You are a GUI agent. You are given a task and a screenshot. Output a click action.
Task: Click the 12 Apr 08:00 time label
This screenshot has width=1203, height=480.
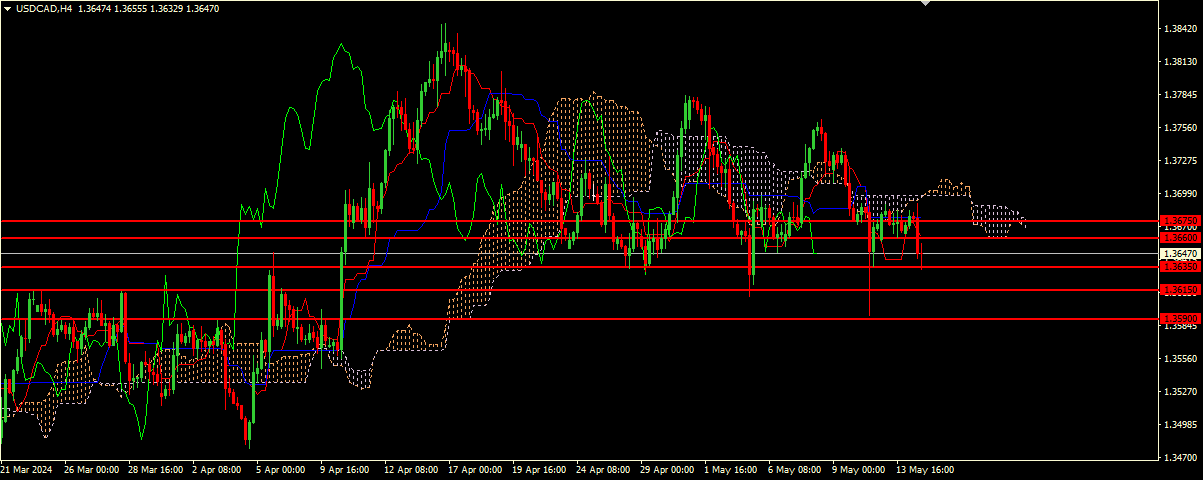coord(410,469)
